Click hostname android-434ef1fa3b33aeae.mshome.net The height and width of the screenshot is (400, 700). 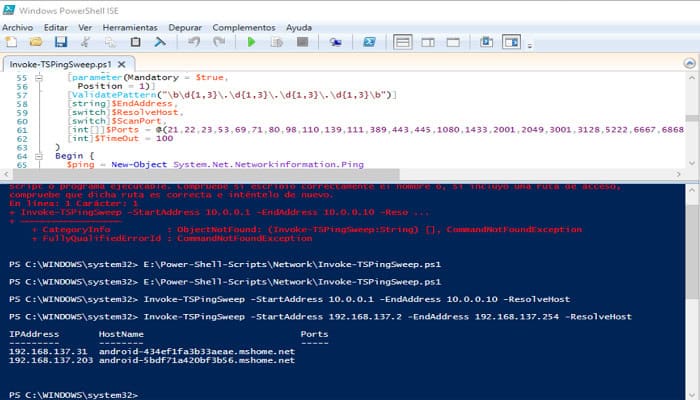[x=197, y=352]
